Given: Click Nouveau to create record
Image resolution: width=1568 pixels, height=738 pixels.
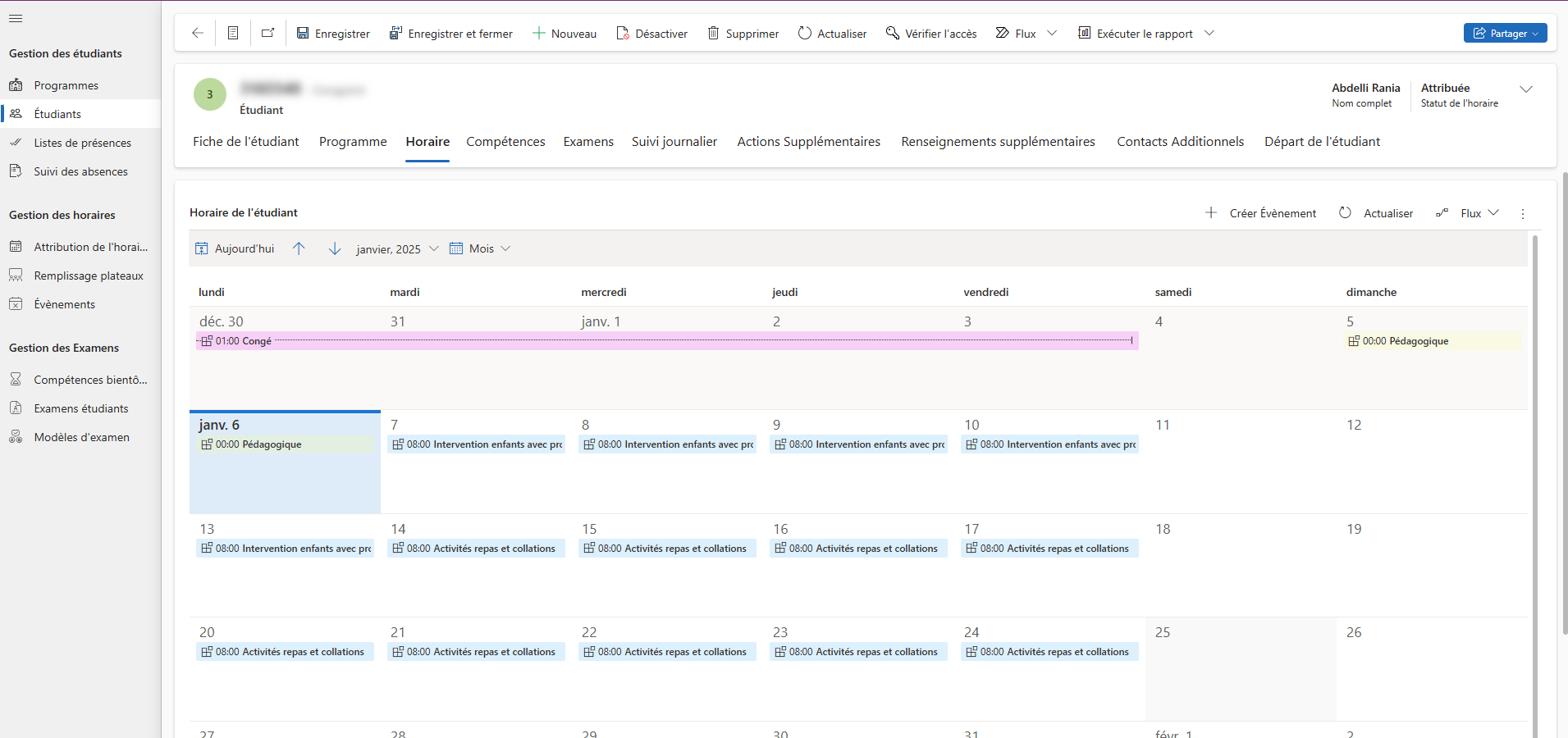Looking at the screenshot, I should point(565,34).
